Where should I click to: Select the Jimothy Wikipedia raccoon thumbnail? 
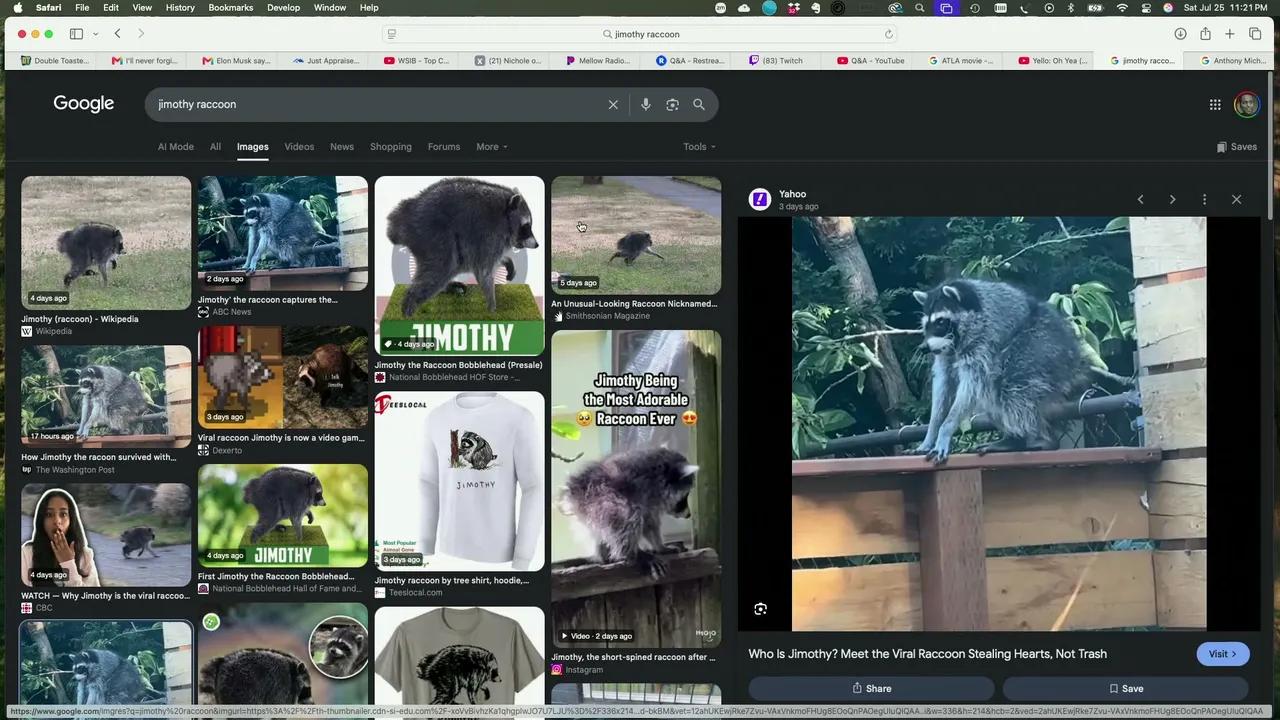(106, 243)
